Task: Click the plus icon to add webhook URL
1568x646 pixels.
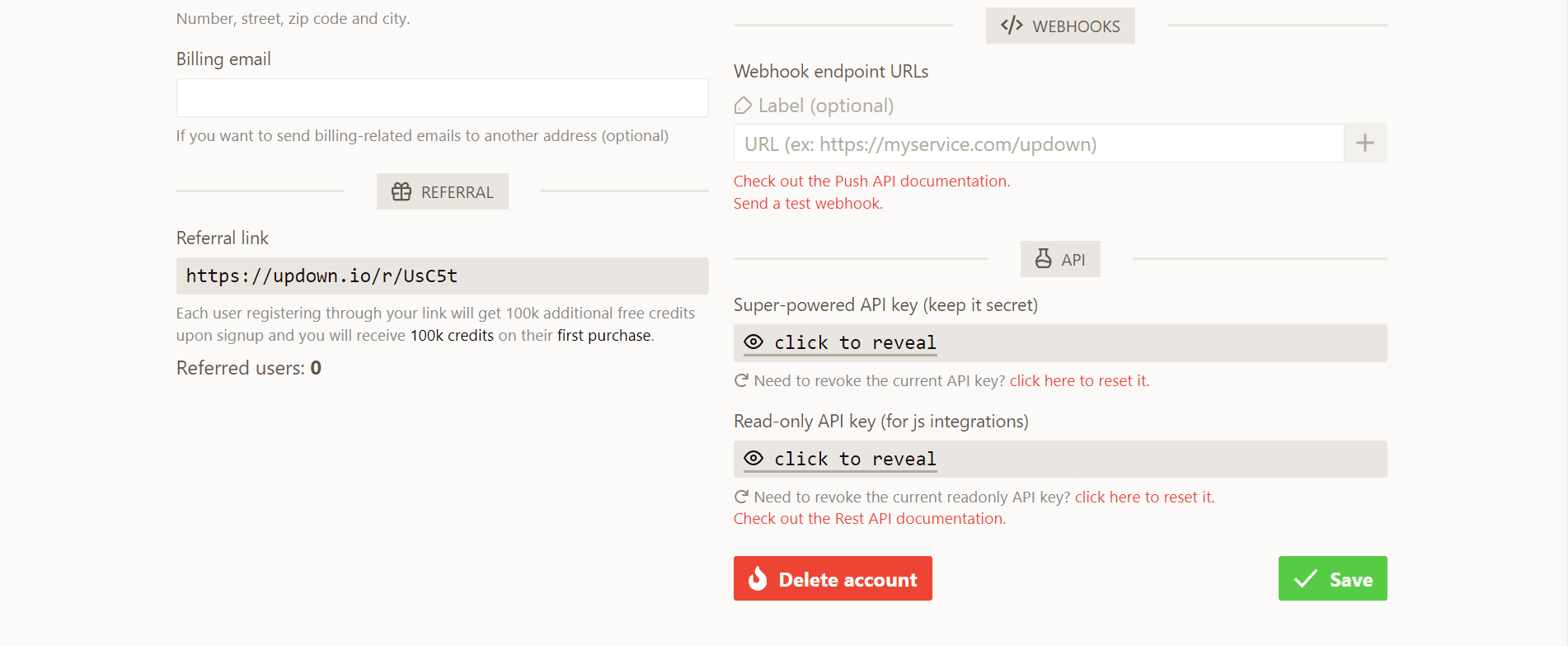Action: [x=1364, y=144]
